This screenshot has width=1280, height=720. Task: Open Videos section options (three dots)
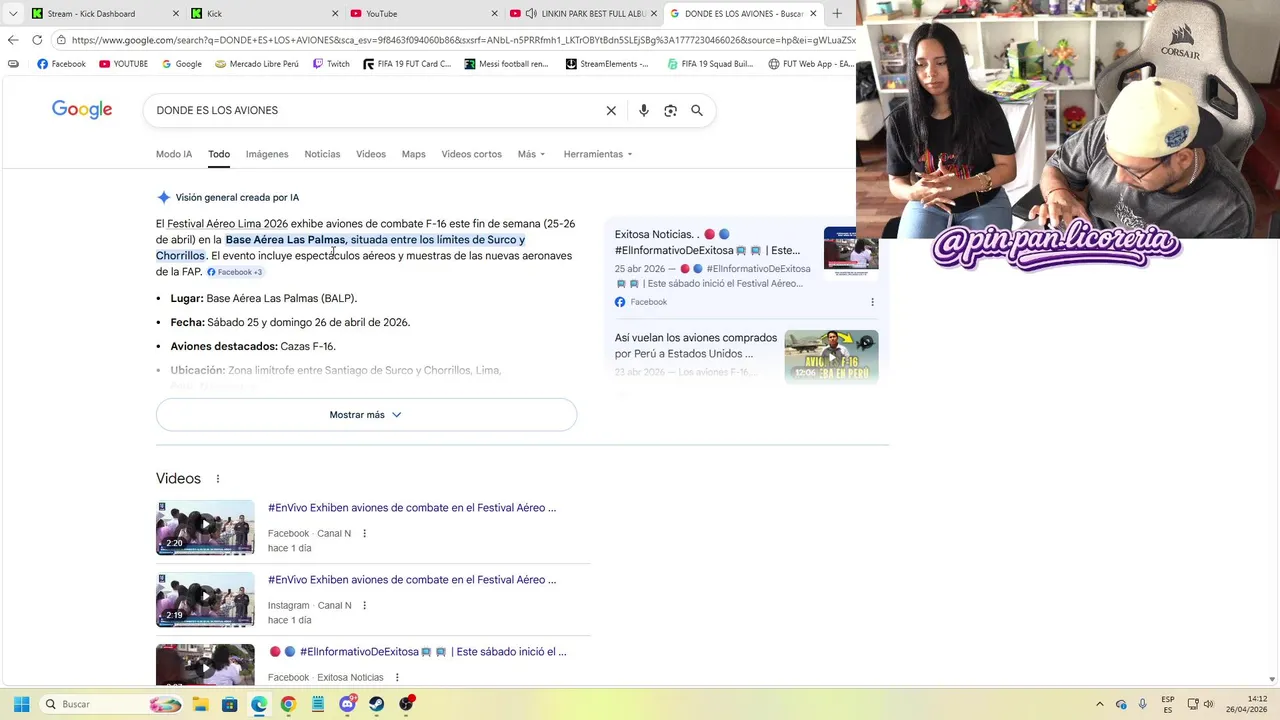click(218, 479)
